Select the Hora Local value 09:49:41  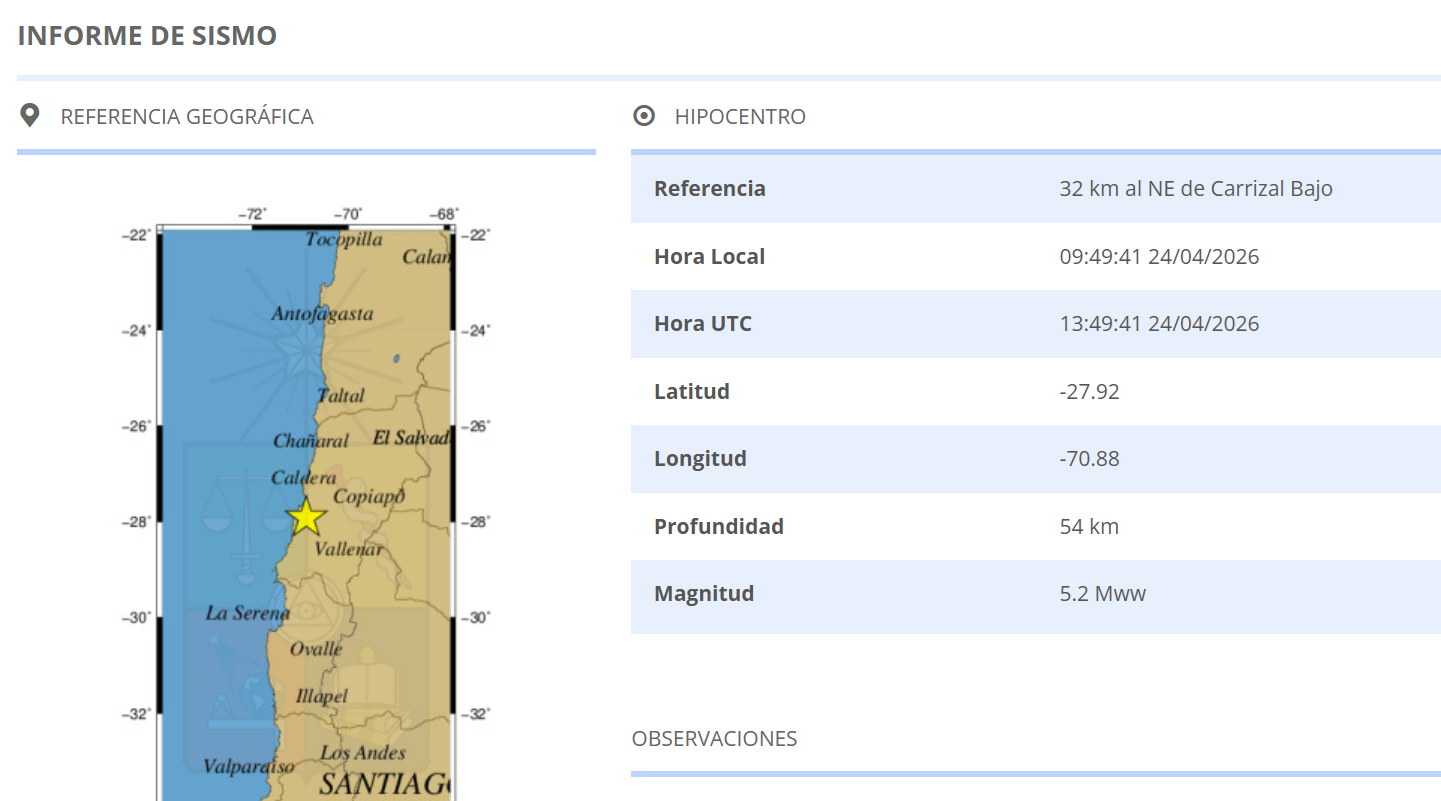(x=1158, y=257)
